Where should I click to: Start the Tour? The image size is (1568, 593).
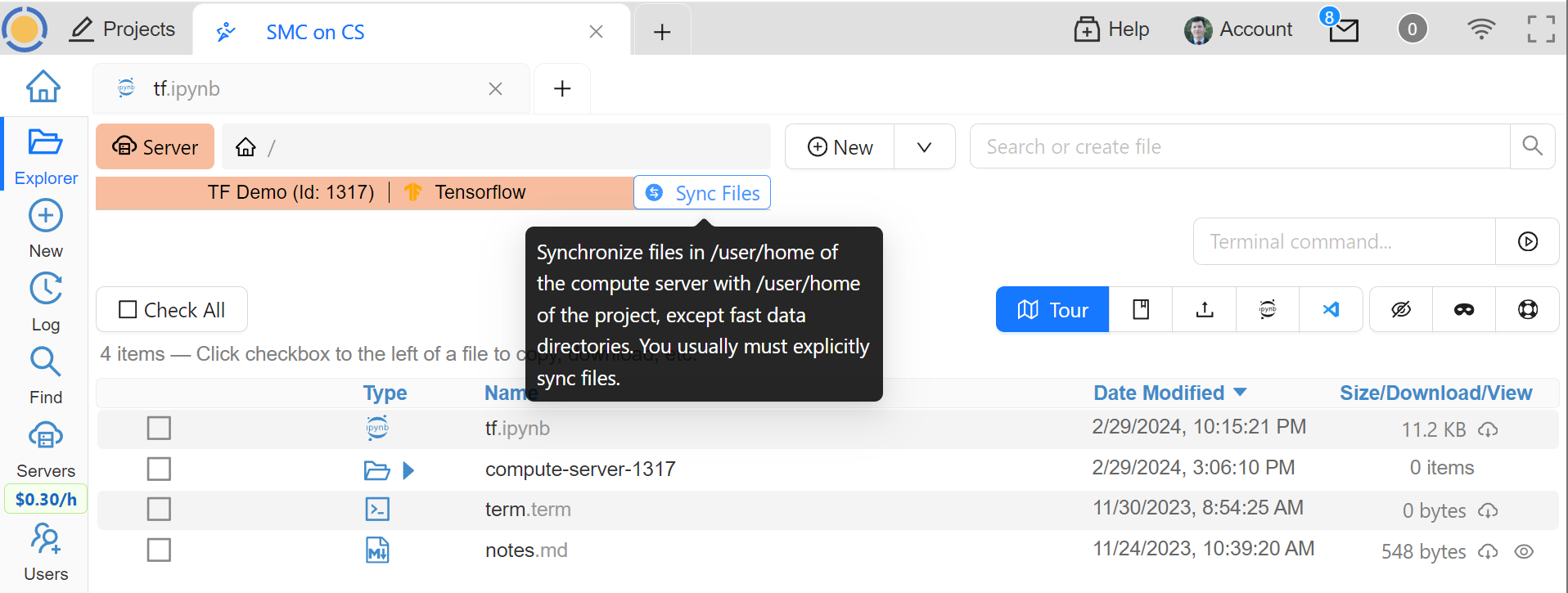[x=1052, y=310]
